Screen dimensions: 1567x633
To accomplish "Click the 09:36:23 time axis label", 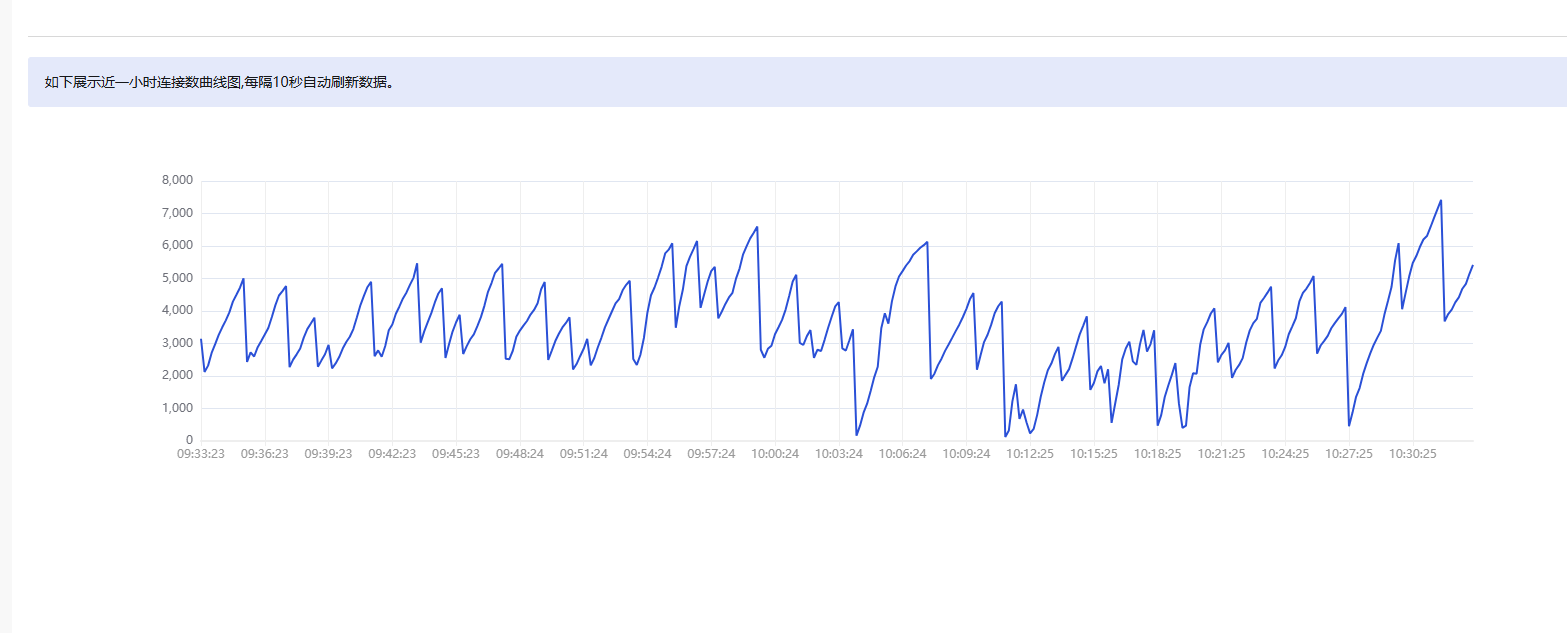I will click(265, 454).
